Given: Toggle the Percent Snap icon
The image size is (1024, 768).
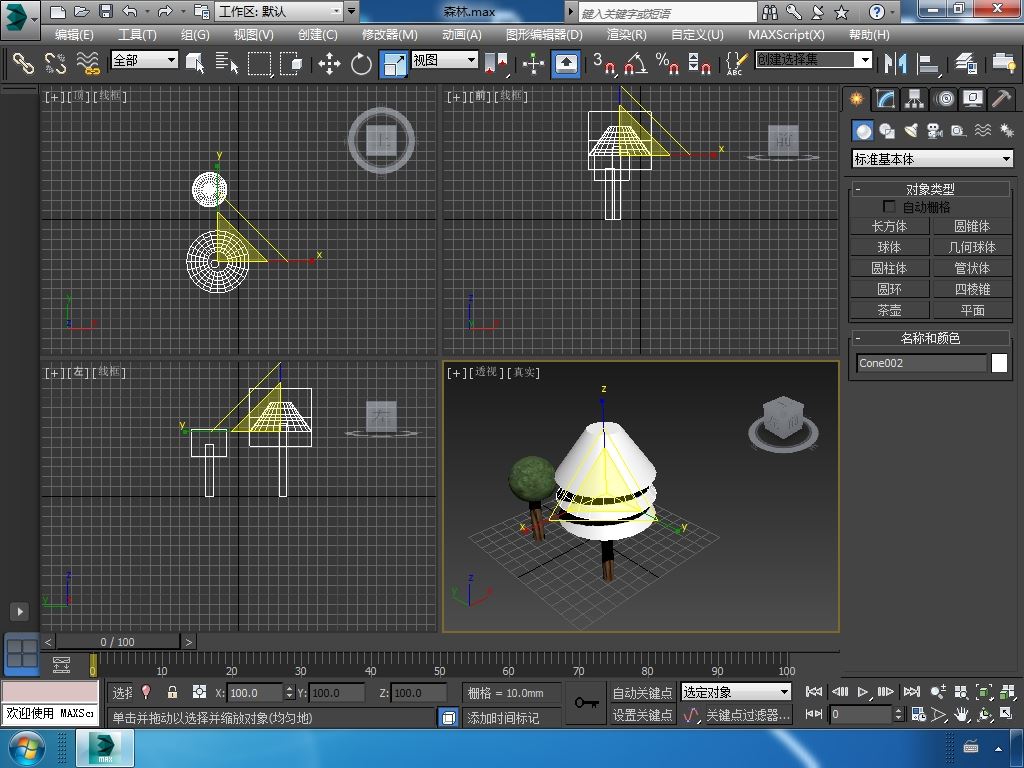Looking at the screenshot, I should (x=667, y=63).
